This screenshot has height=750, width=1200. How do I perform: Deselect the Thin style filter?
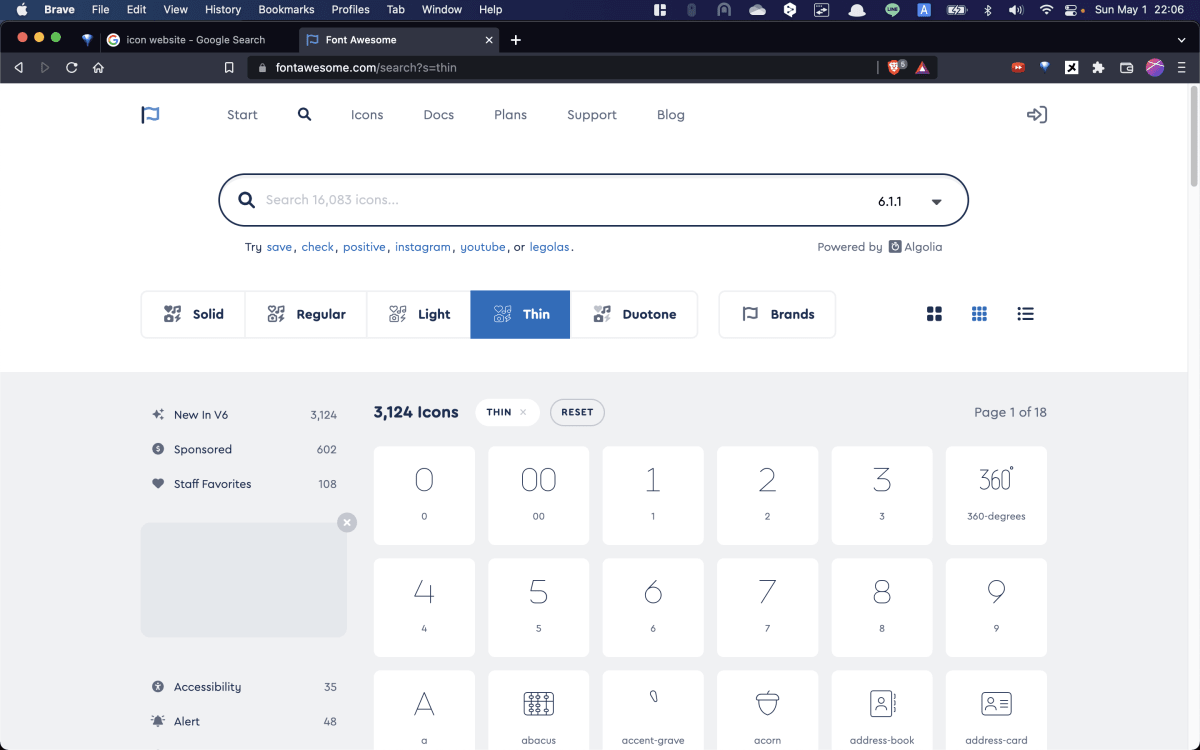(x=520, y=314)
